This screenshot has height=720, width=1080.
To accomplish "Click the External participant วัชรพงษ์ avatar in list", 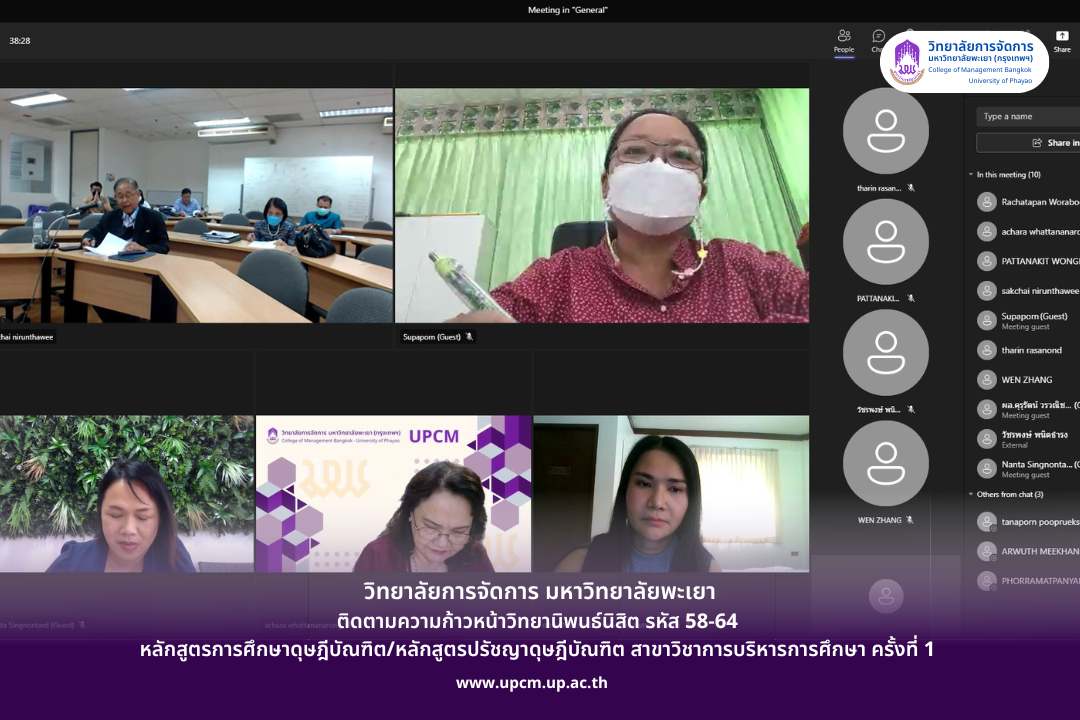I will coord(987,439).
